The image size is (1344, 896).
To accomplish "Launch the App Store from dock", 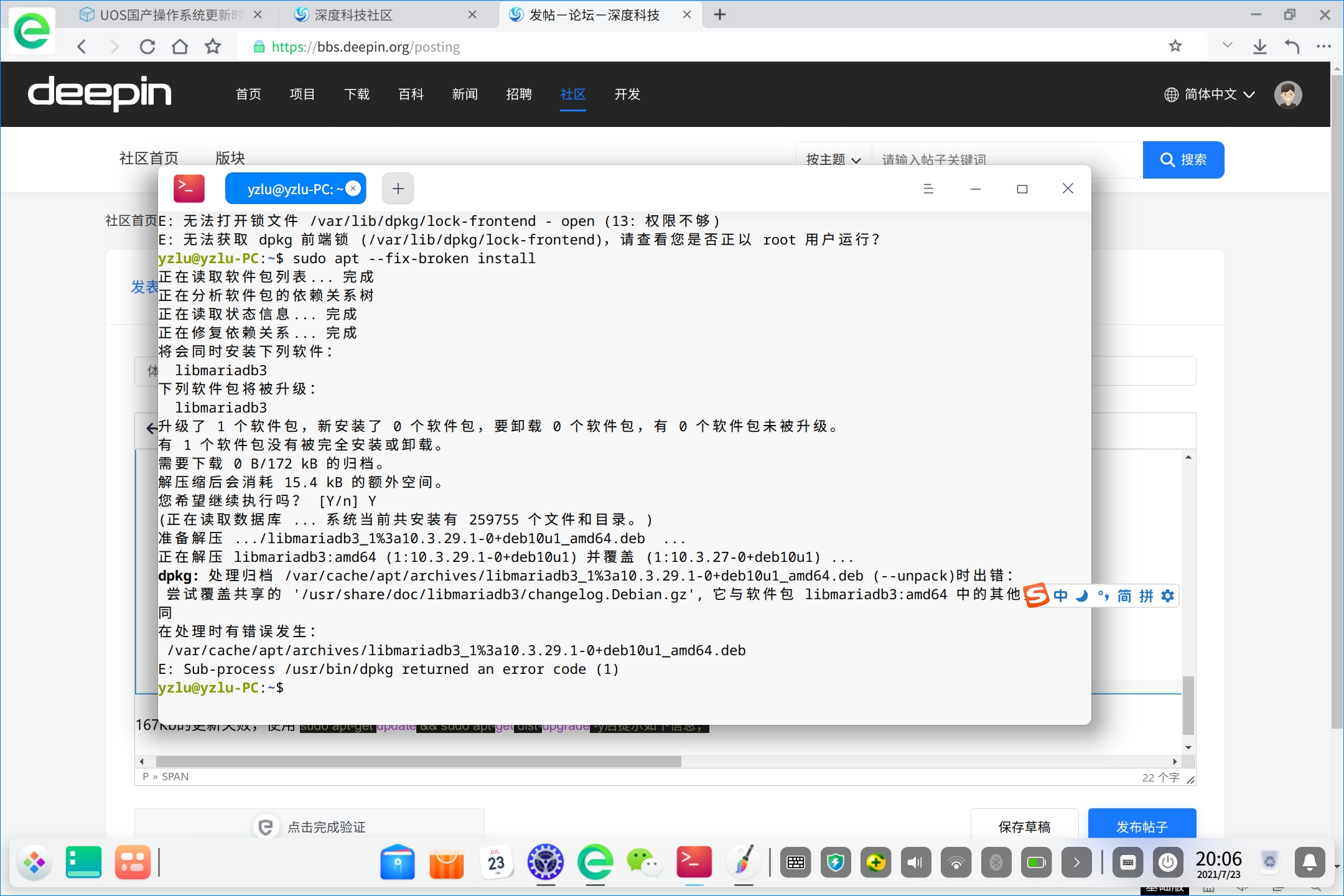I will [446, 862].
